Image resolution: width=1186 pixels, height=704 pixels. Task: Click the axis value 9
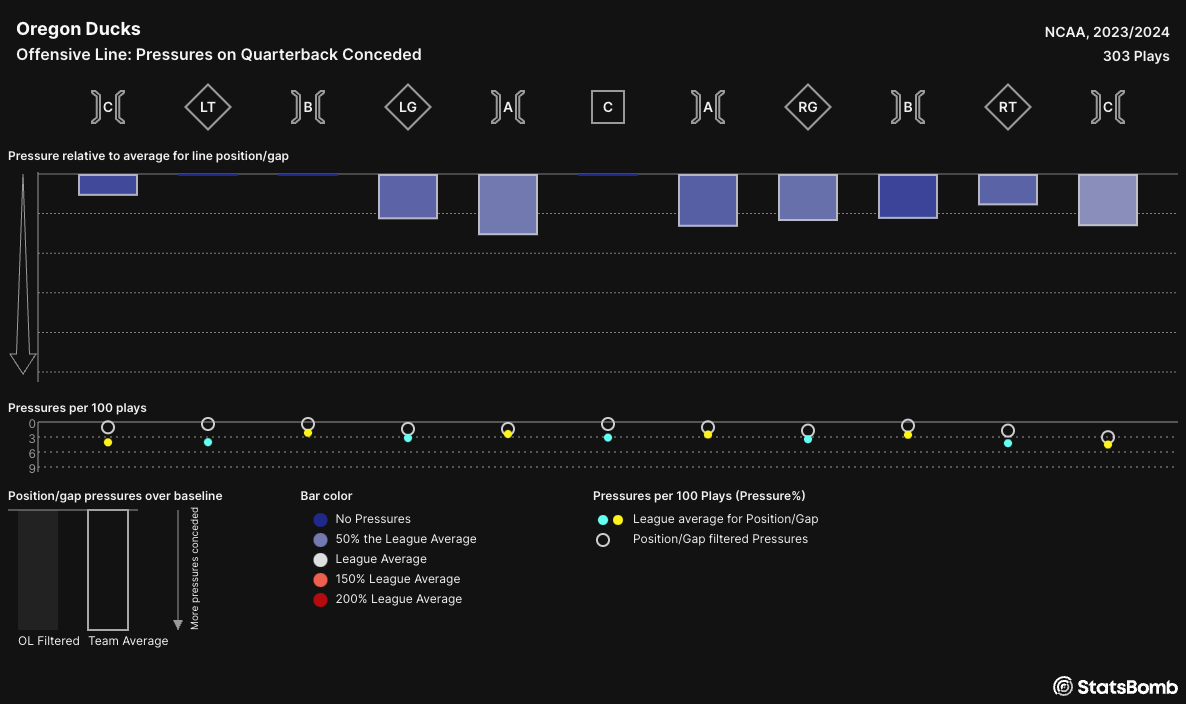click(33, 469)
